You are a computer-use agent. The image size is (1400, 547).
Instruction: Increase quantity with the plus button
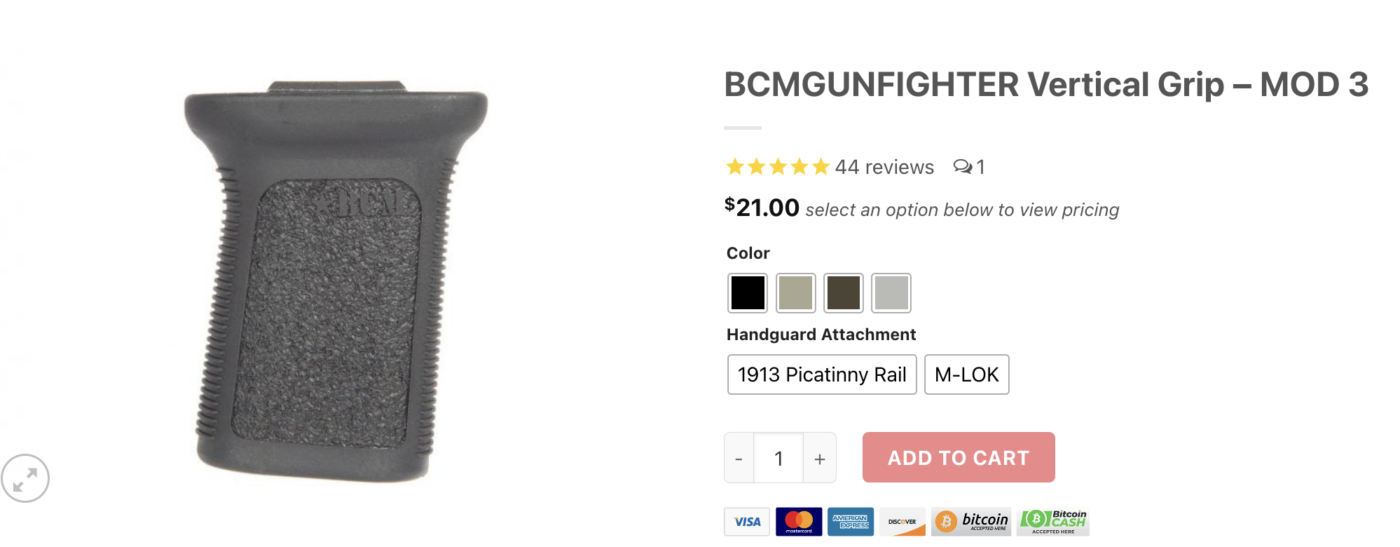click(819, 458)
